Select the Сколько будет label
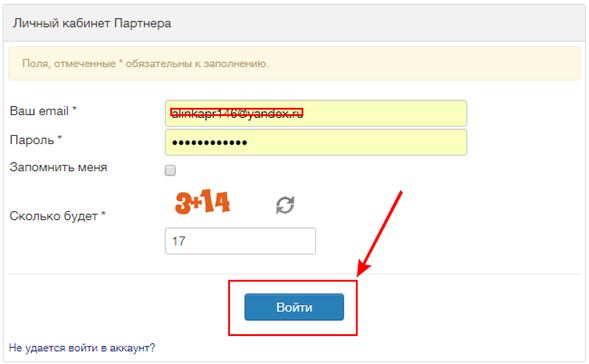 pyautogui.click(x=53, y=216)
